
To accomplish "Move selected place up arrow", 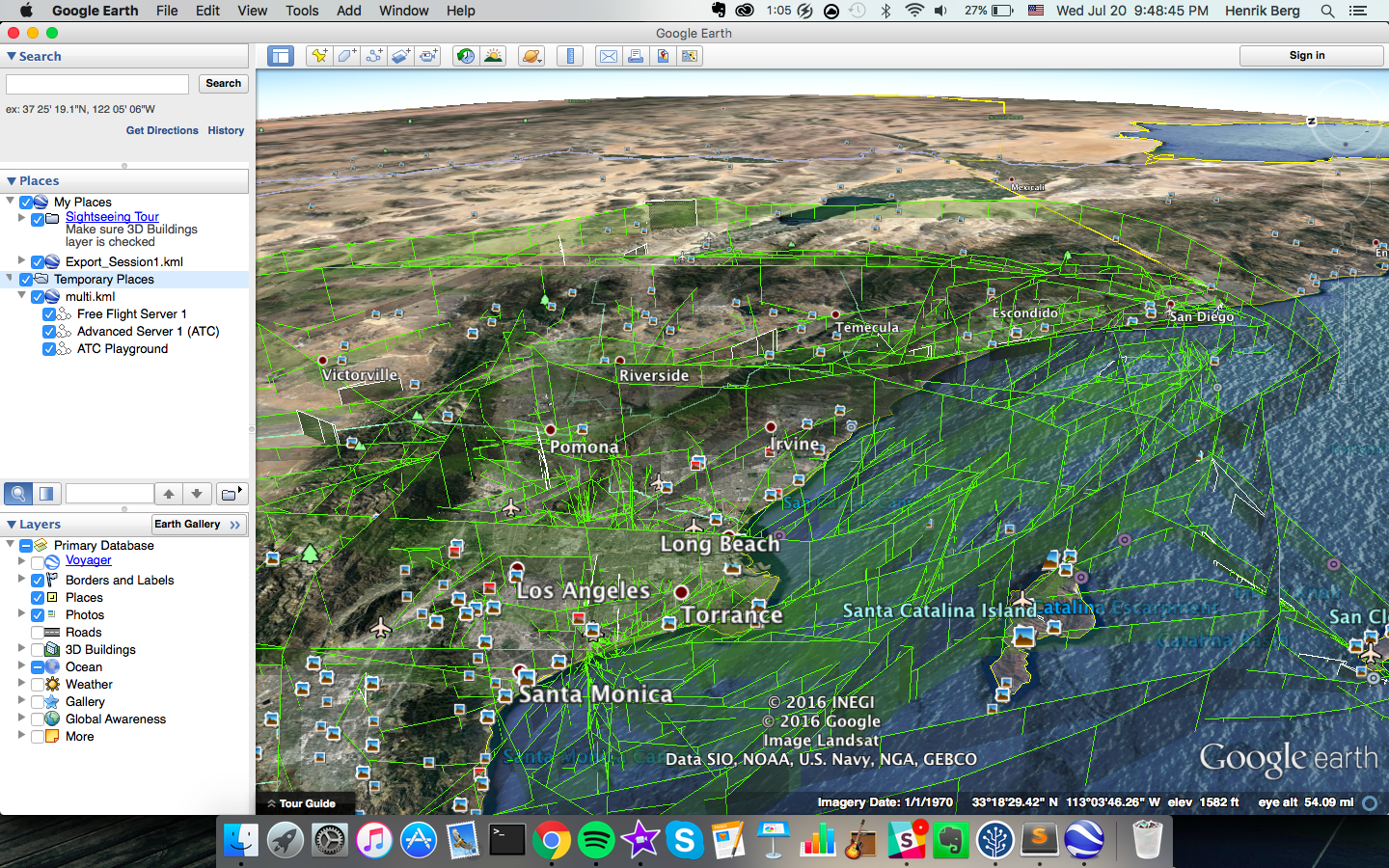I will [169, 494].
